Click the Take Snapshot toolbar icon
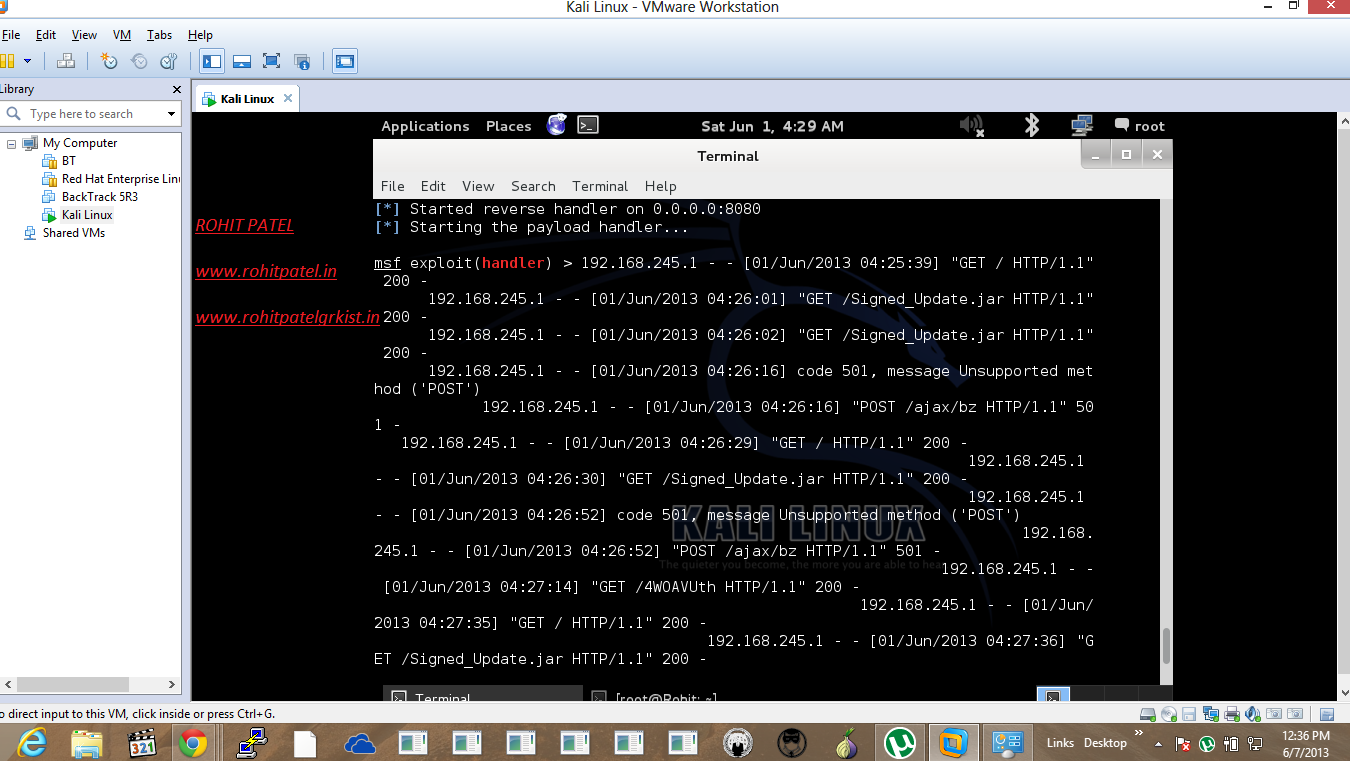Image resolution: width=1350 pixels, height=761 pixels. [x=109, y=61]
